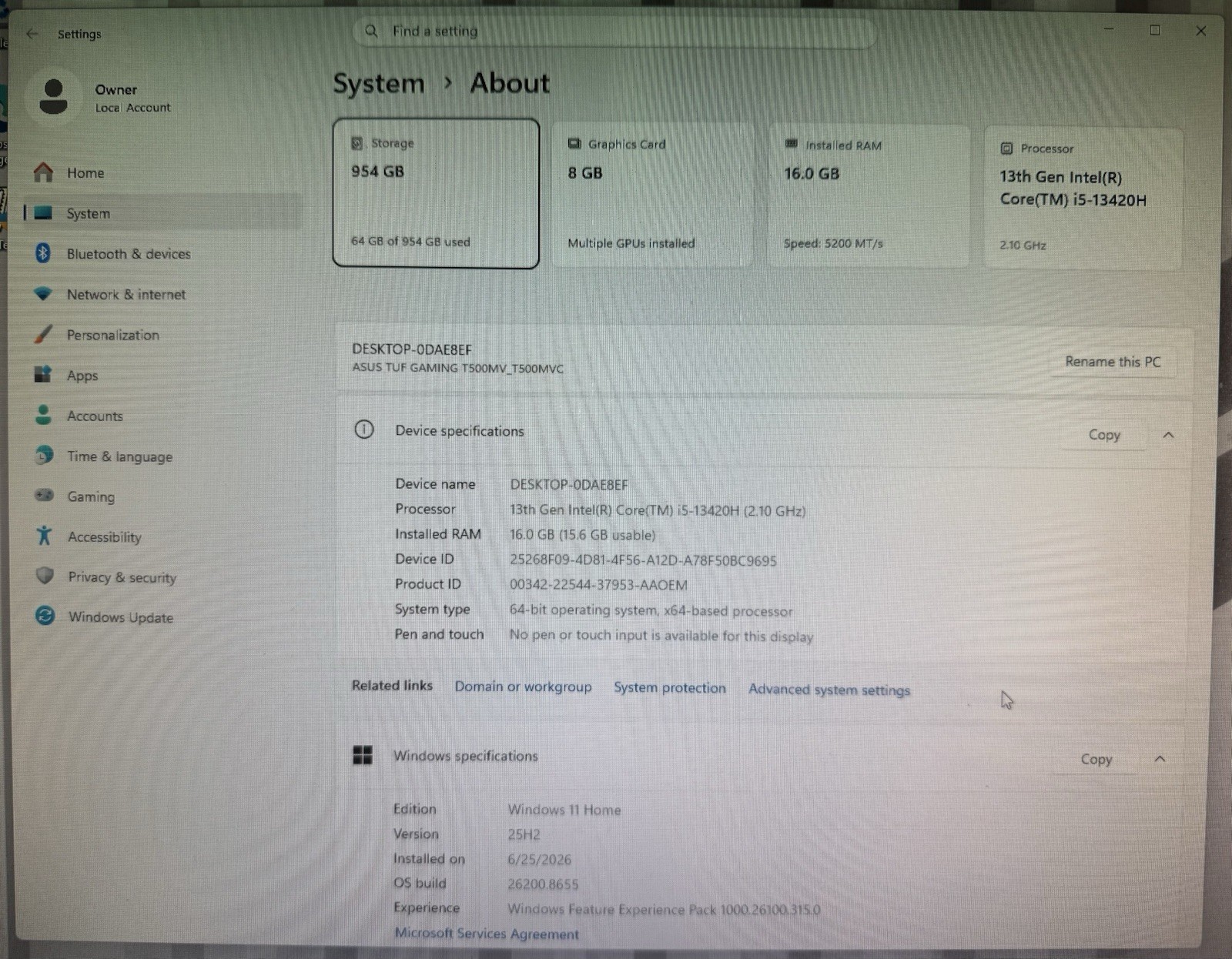1232x959 pixels.
Task: Open Gaming settings page
Action: [x=163, y=496]
